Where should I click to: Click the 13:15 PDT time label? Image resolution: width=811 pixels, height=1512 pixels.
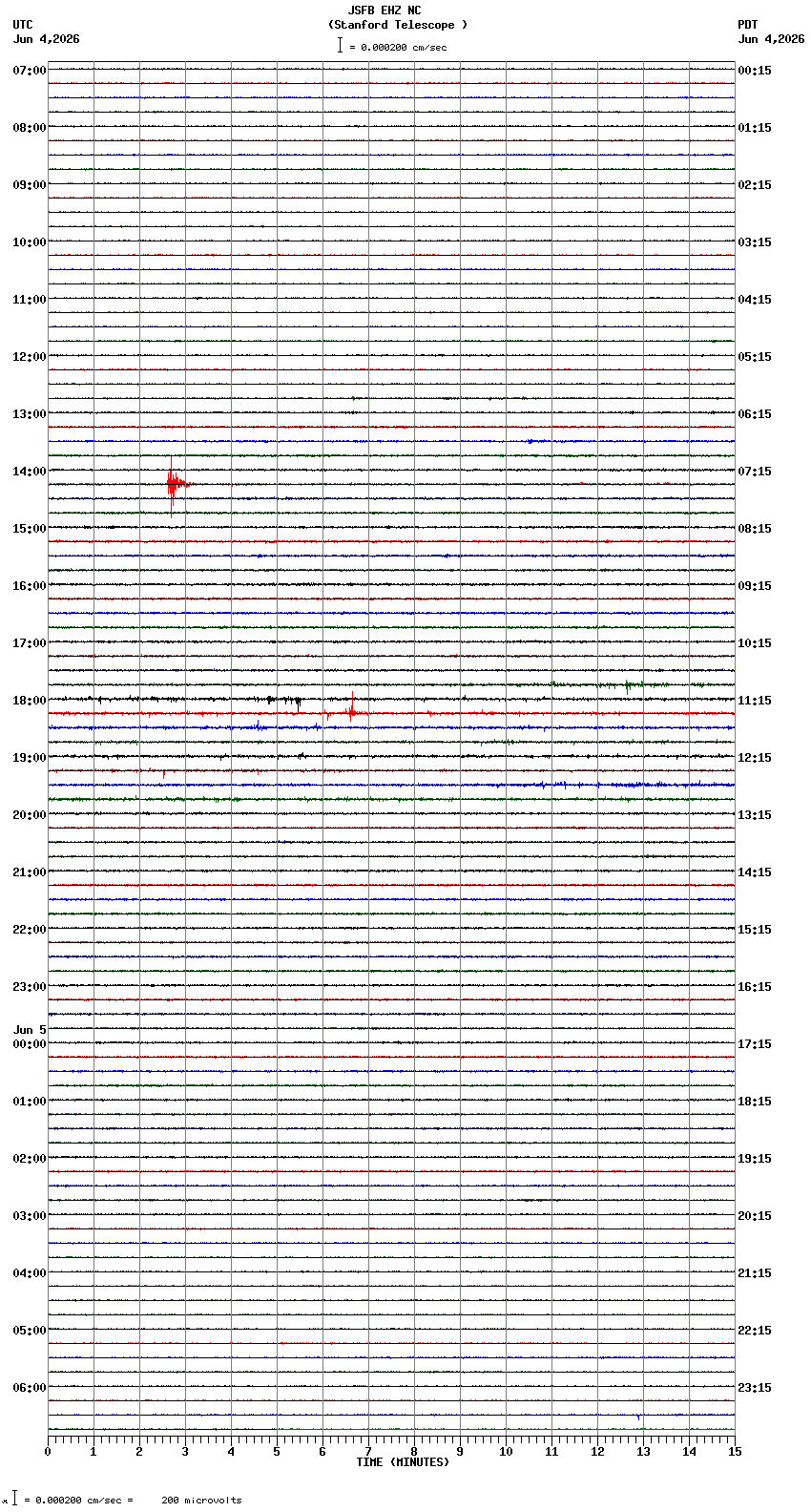pyautogui.click(x=755, y=815)
